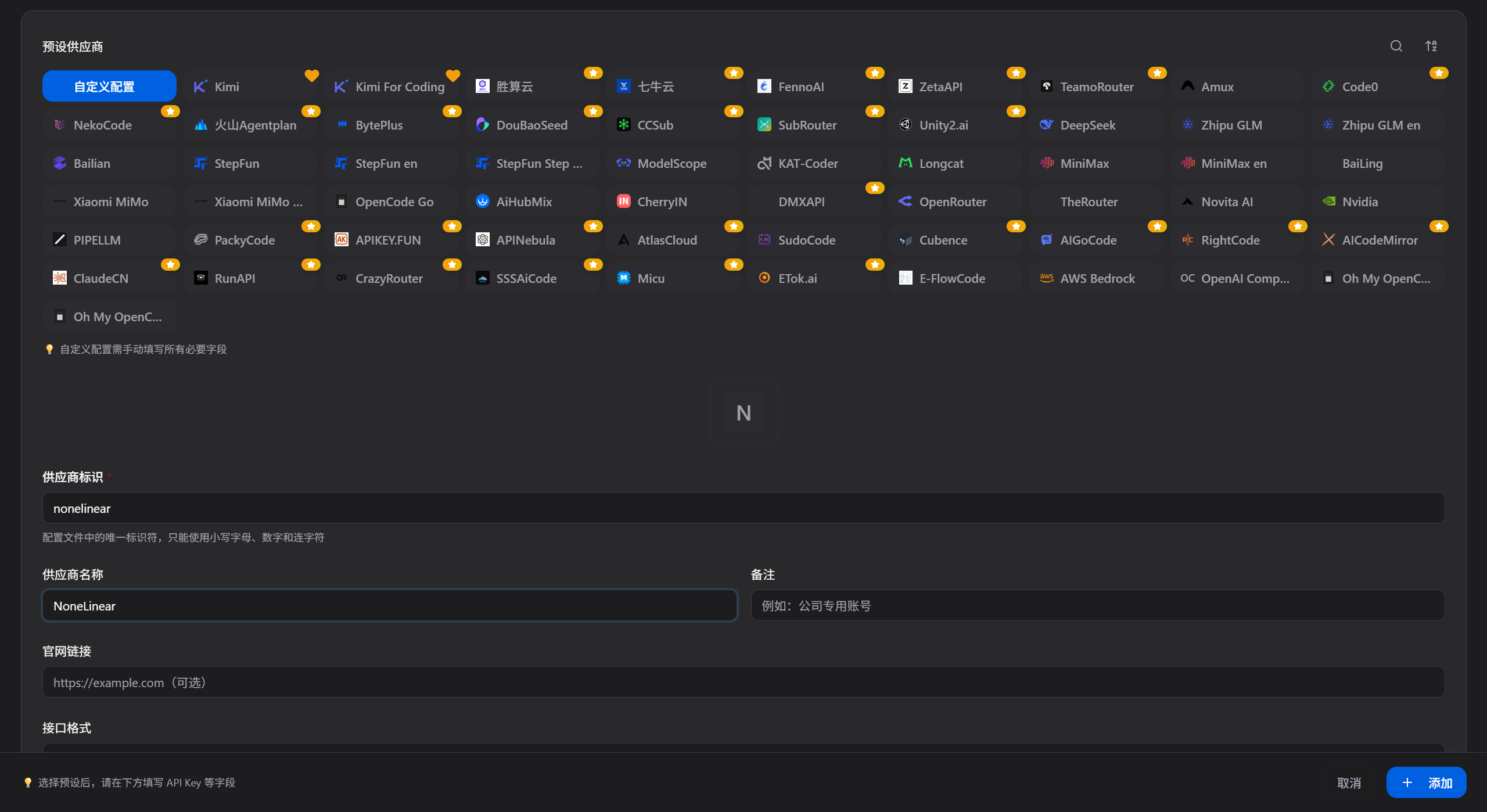This screenshot has width=1487, height=812.
Task: Click the sort order icon
Action: [x=1431, y=46]
